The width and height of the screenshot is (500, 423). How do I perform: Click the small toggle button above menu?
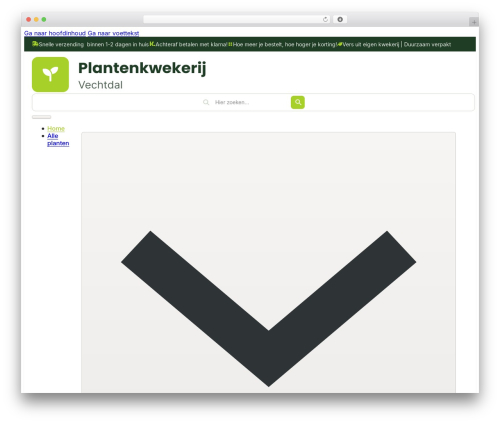point(41,117)
